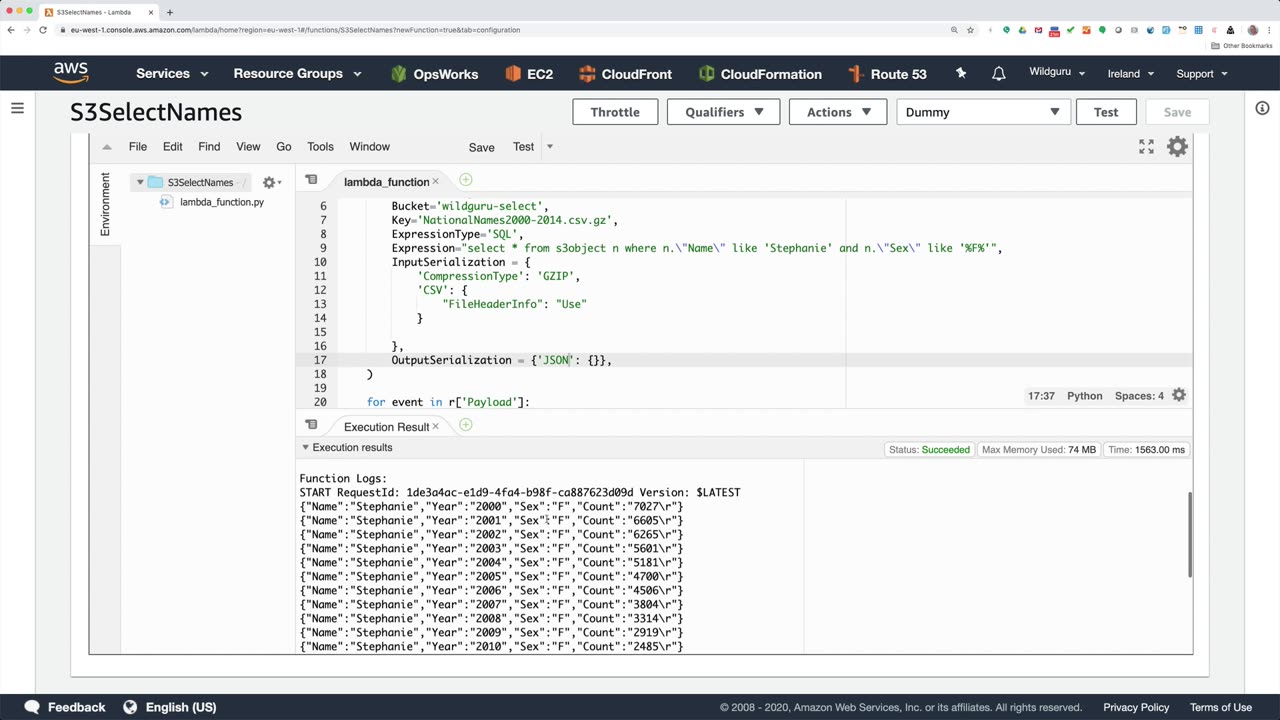Switch to the Execution Result tab

coord(386,427)
